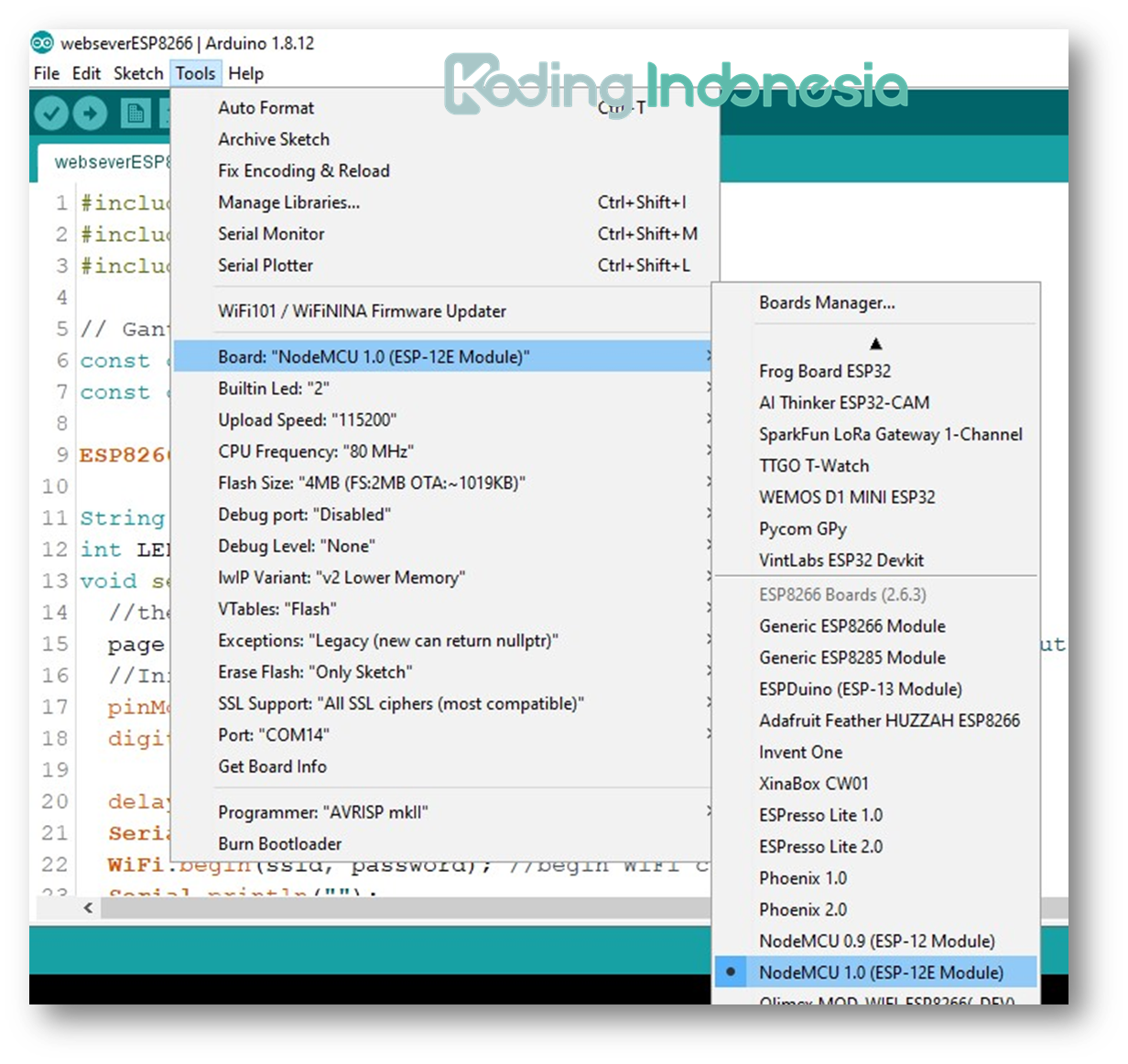Click the word "String" on code line 11
Image resolution: width=1128 pixels, height=1064 pixels.
(x=123, y=519)
